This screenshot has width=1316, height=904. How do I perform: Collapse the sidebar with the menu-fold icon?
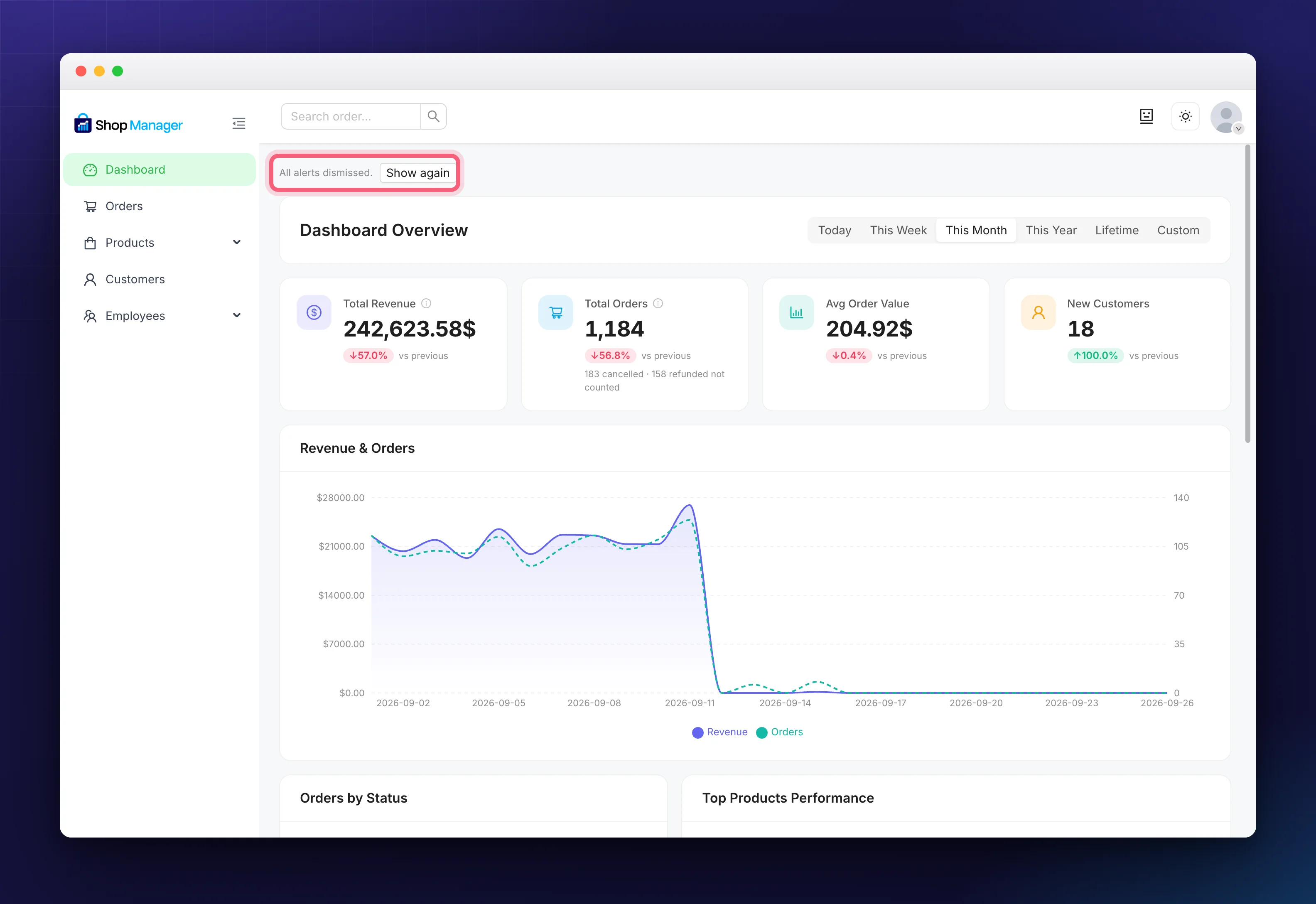click(238, 123)
